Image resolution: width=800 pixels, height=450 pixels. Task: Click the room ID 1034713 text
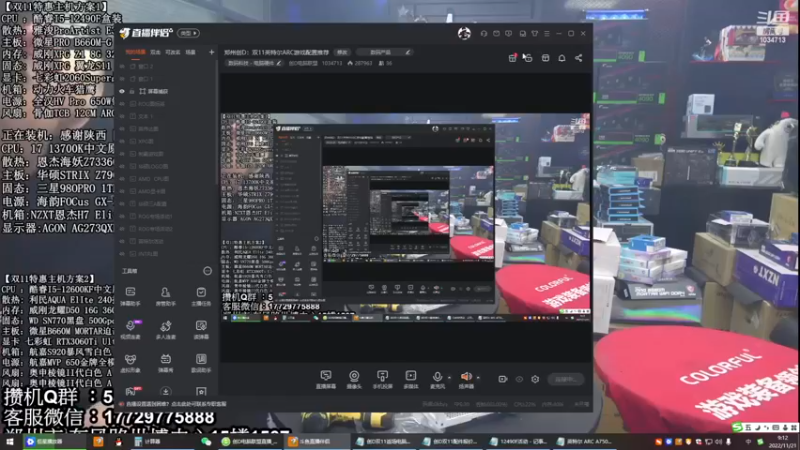pos(332,63)
